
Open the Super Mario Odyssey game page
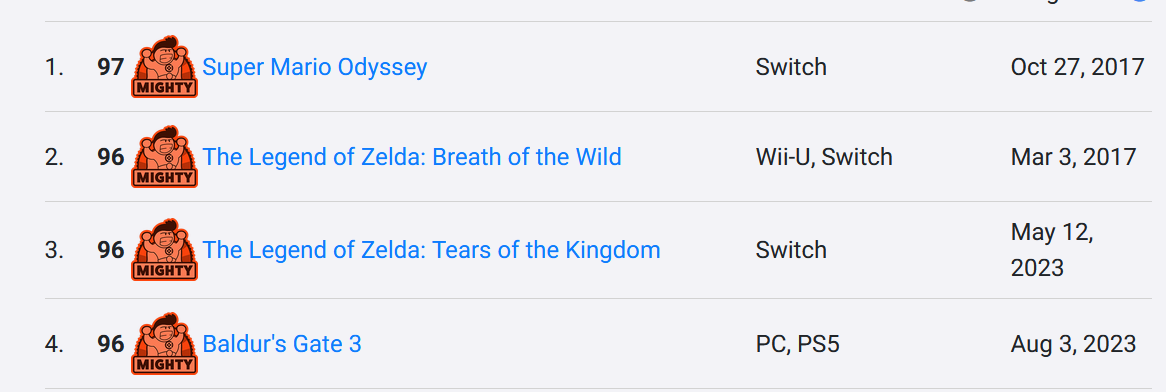(315, 67)
